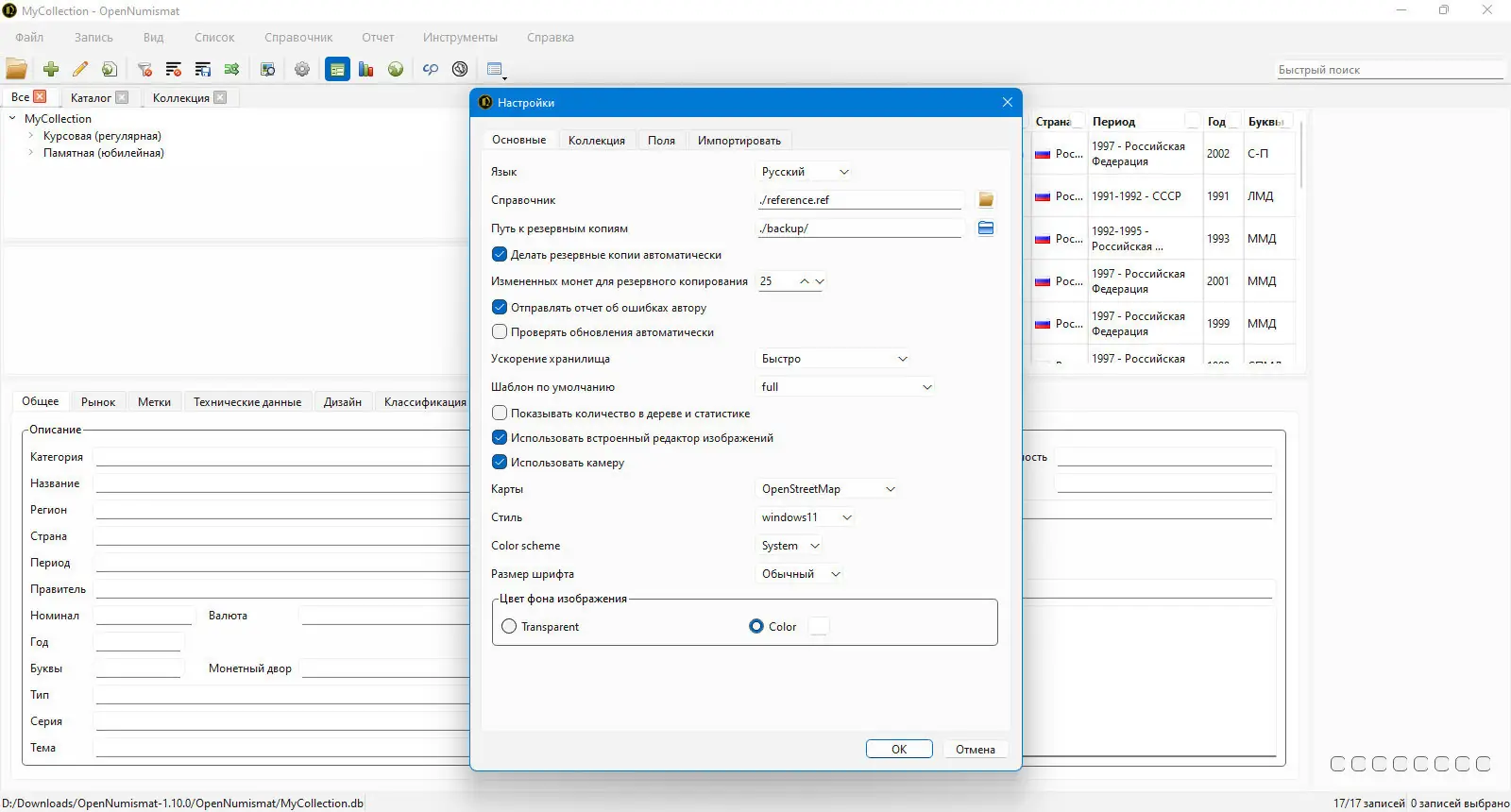
Task: Enable 'Проверять обновления автоматически'
Action: tap(500, 331)
